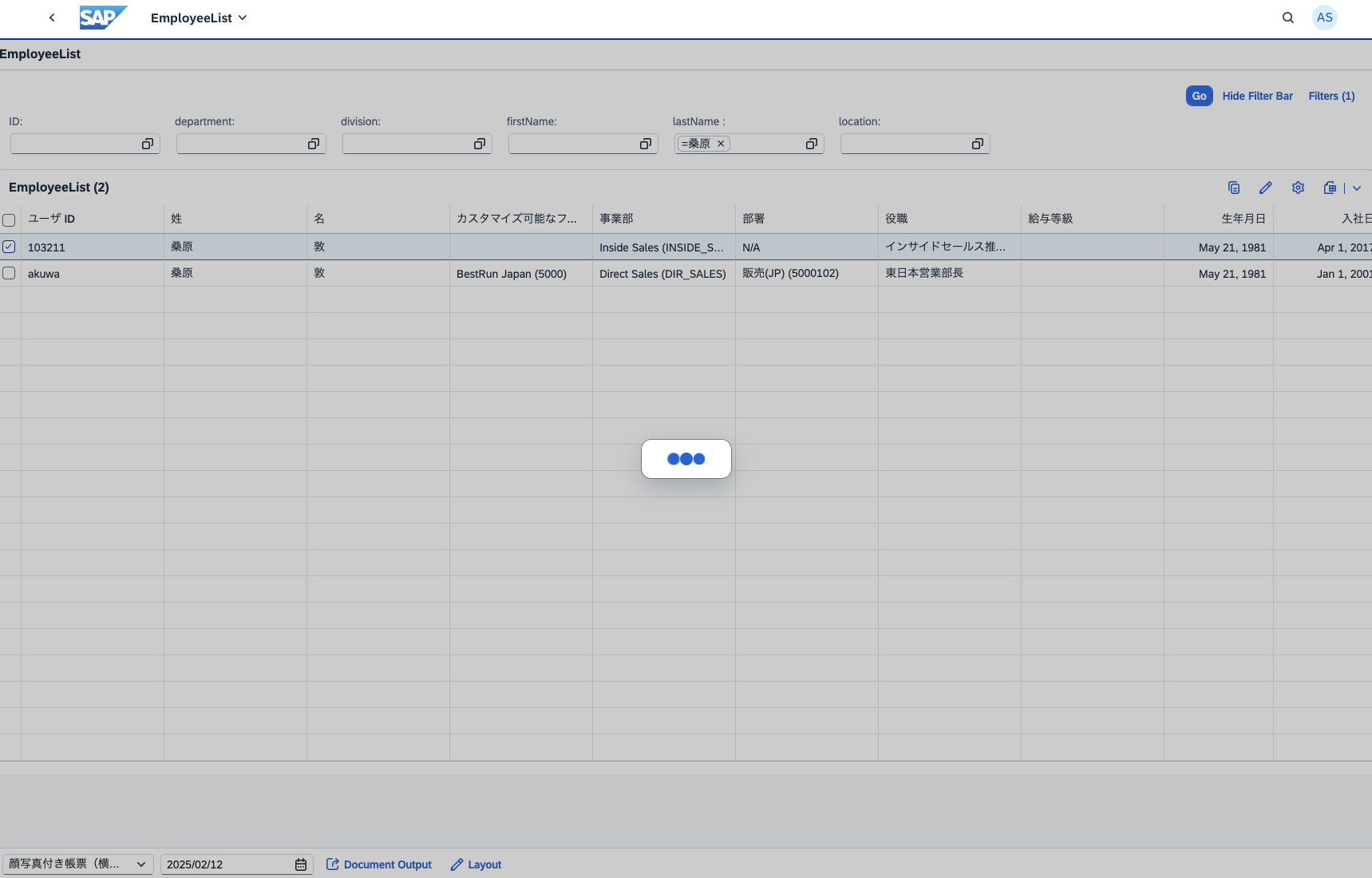Click the ユーザ ID column header
1372x878 pixels.
93,219
